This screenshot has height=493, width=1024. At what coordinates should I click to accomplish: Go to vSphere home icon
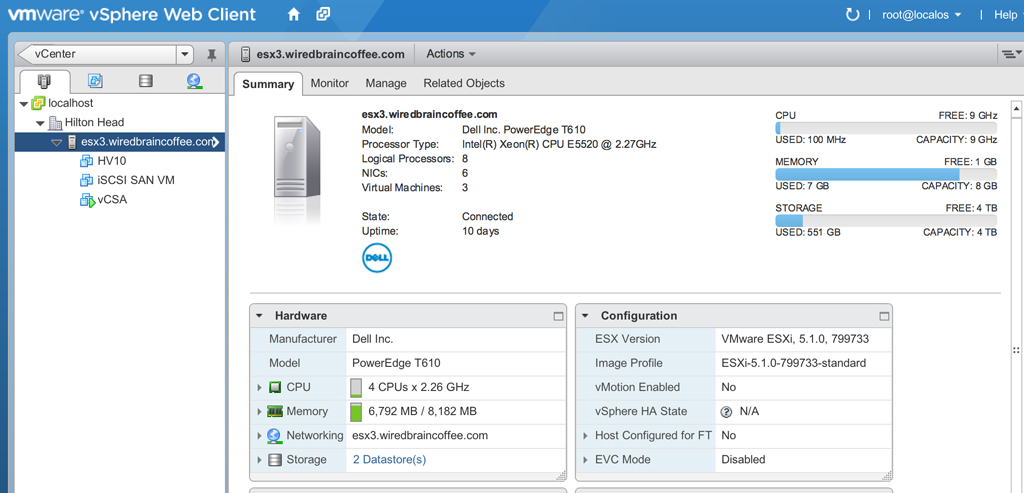tap(294, 14)
